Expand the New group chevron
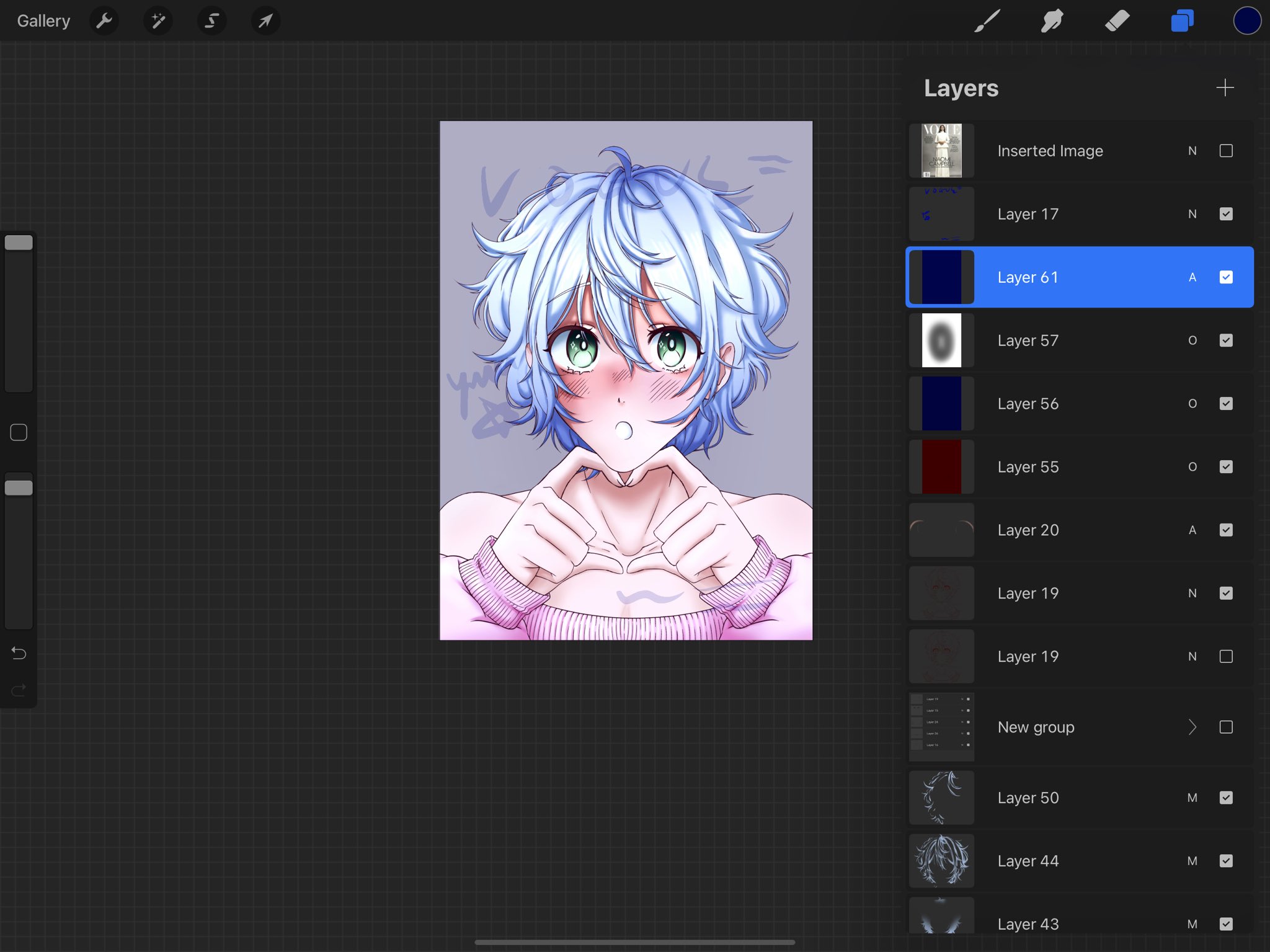Image resolution: width=1270 pixels, height=952 pixels. (1192, 727)
